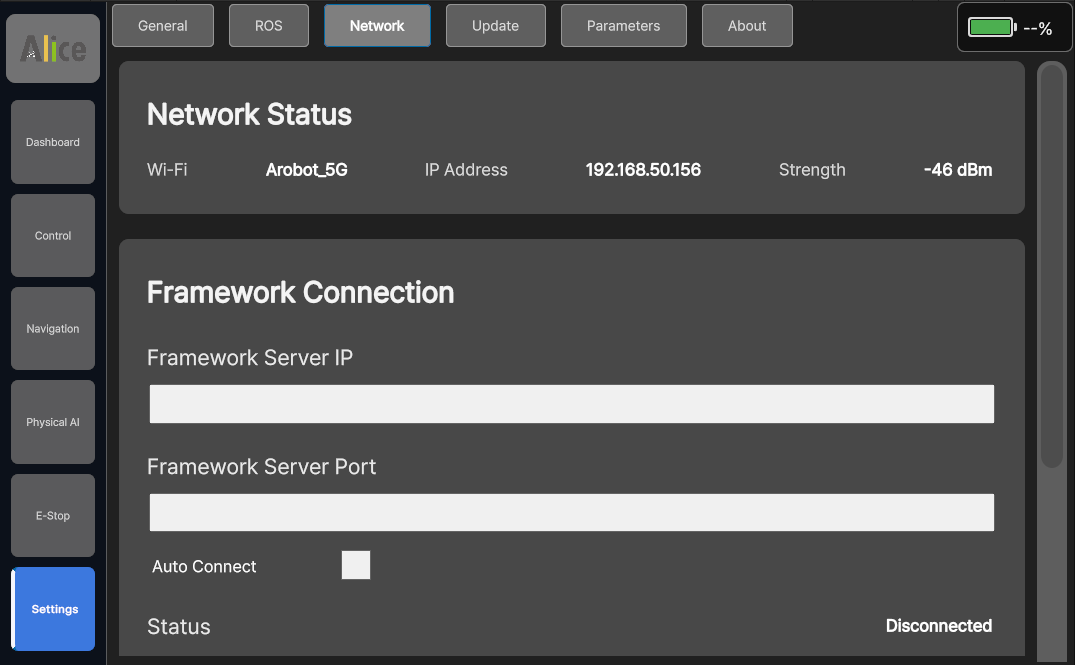Image resolution: width=1075 pixels, height=665 pixels.
Task: Click the Disconnected status text
Action: (939, 626)
